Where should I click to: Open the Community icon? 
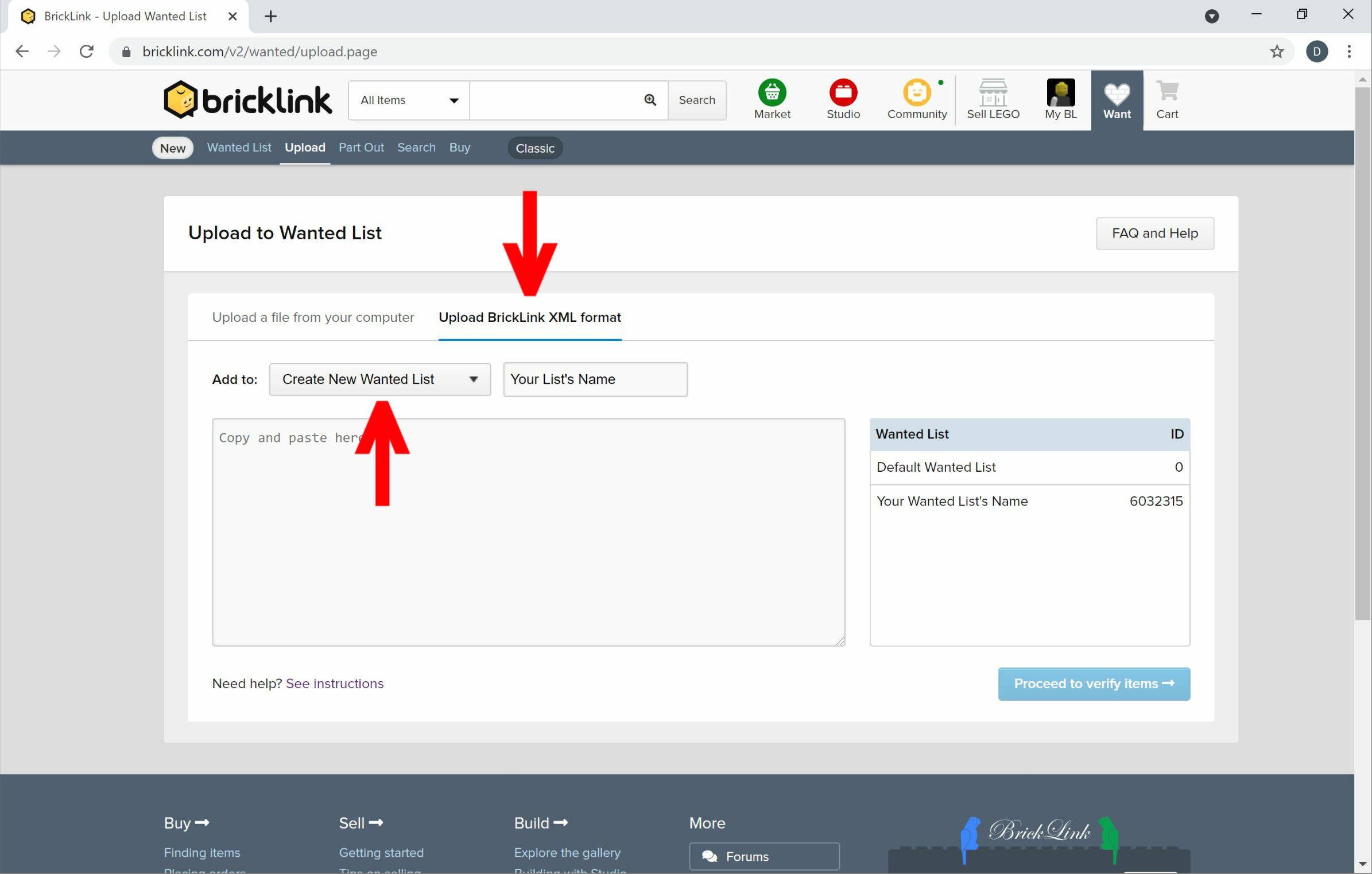pos(917,93)
